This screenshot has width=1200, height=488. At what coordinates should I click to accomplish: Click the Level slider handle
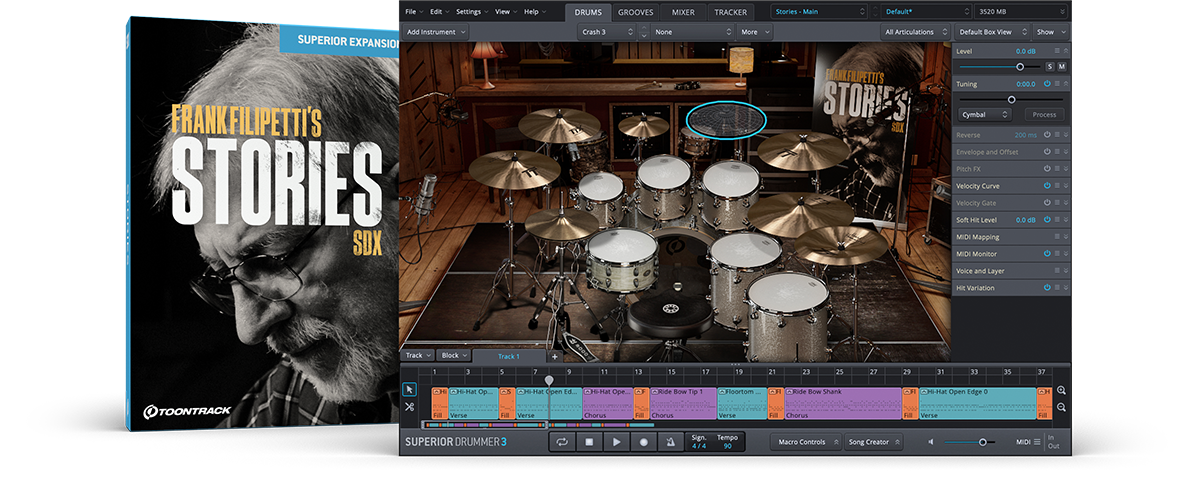[x=1020, y=66]
